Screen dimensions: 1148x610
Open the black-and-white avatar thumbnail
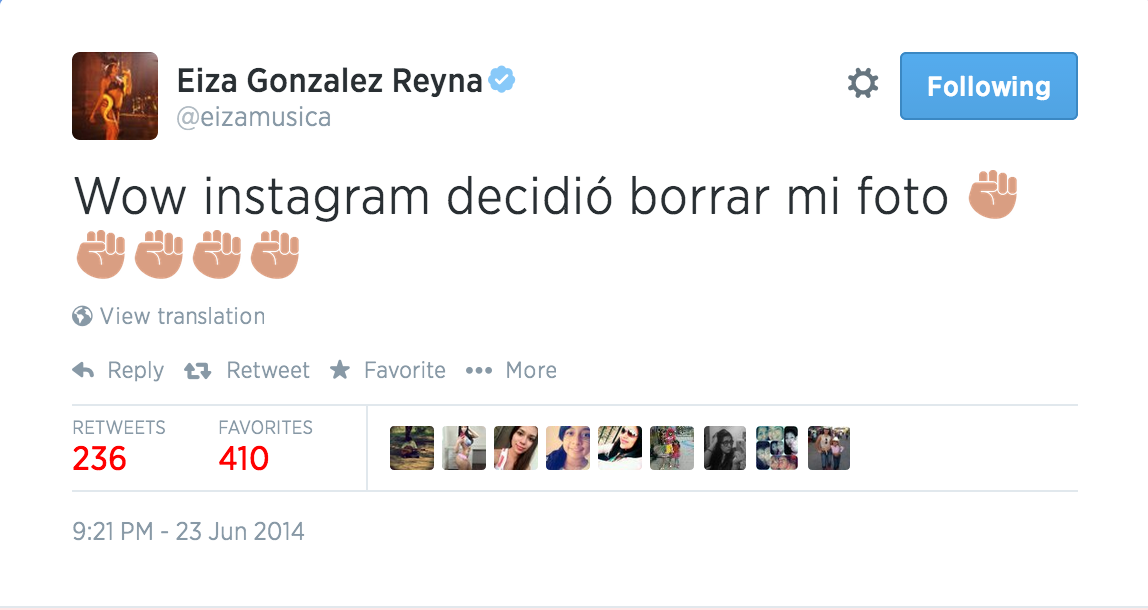tap(724, 448)
